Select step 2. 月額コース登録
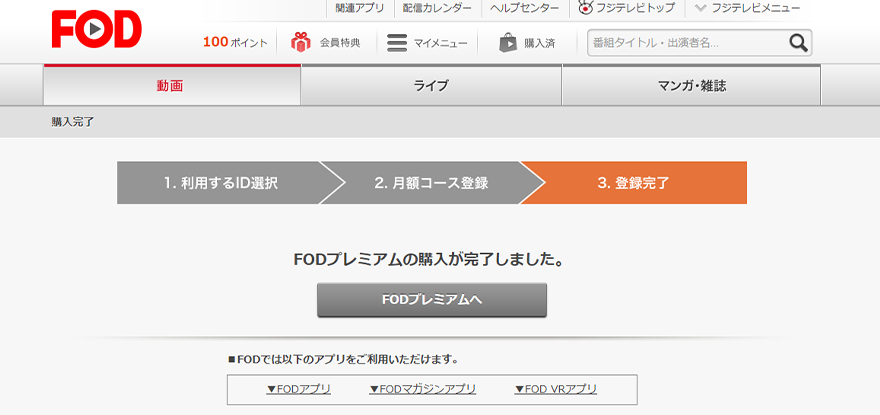880x415 pixels. click(431, 183)
